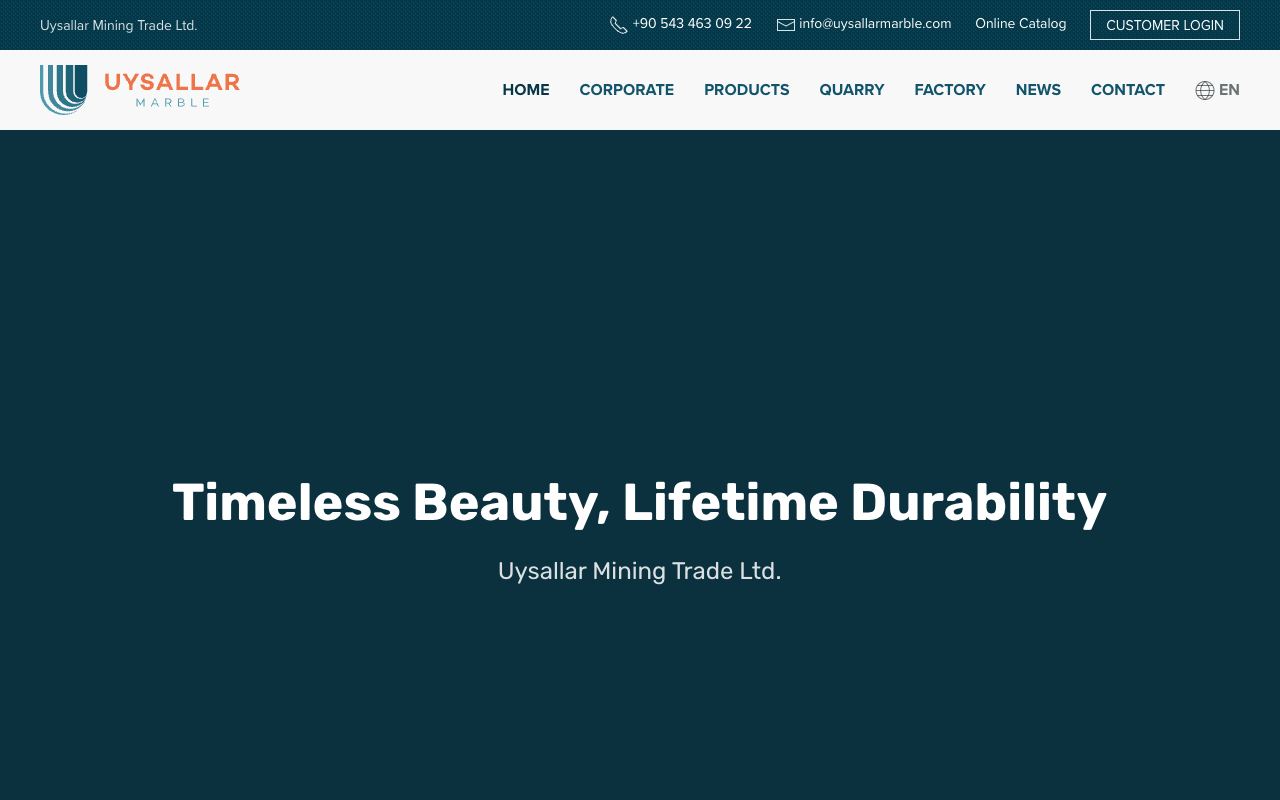Open the FACTORY page
The width and height of the screenshot is (1280, 800).
pos(950,90)
